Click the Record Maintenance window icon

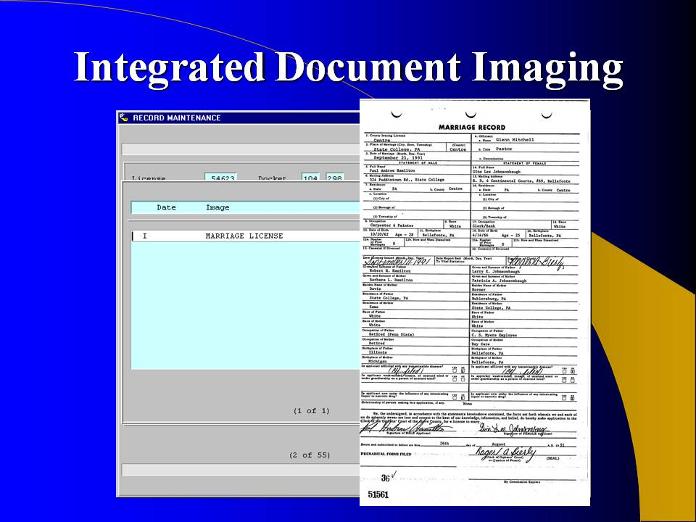[124, 118]
